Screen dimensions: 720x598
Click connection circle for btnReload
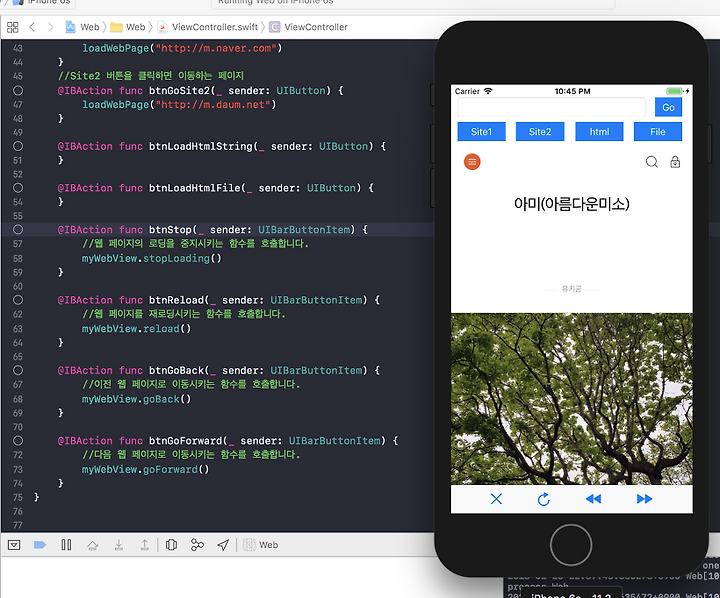pyautogui.click(x=18, y=300)
